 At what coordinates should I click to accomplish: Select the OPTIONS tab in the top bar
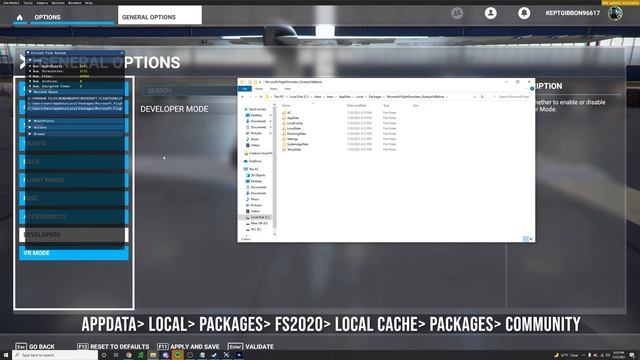tap(47, 17)
